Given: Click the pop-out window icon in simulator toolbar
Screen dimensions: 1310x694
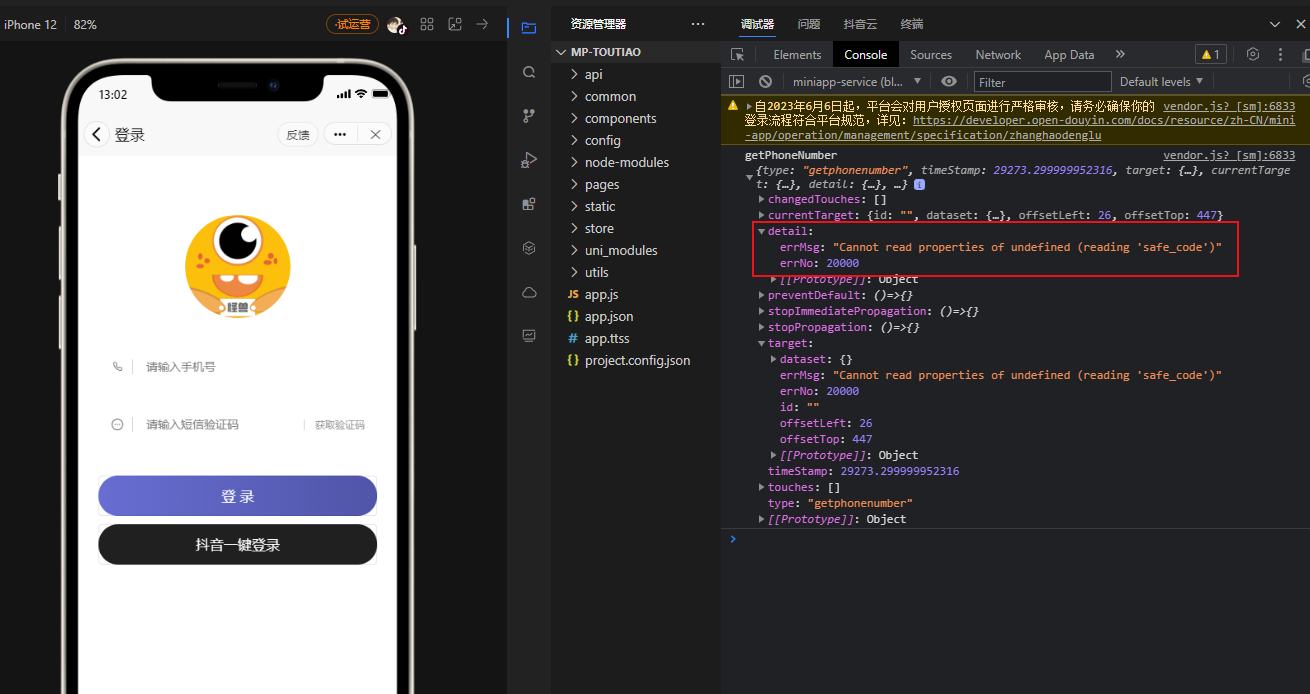Looking at the screenshot, I should [x=455, y=24].
